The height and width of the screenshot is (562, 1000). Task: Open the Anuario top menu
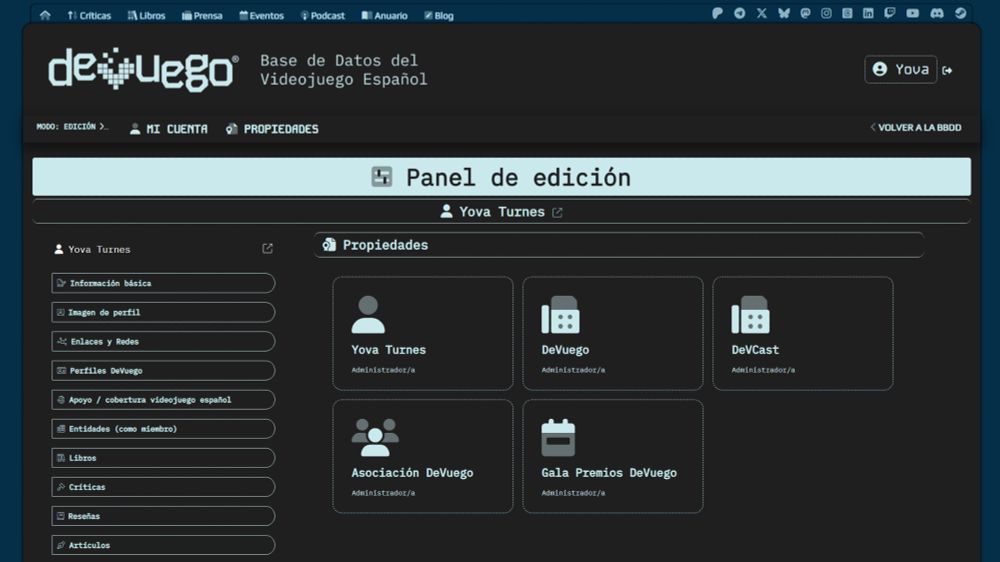pyautogui.click(x=385, y=15)
